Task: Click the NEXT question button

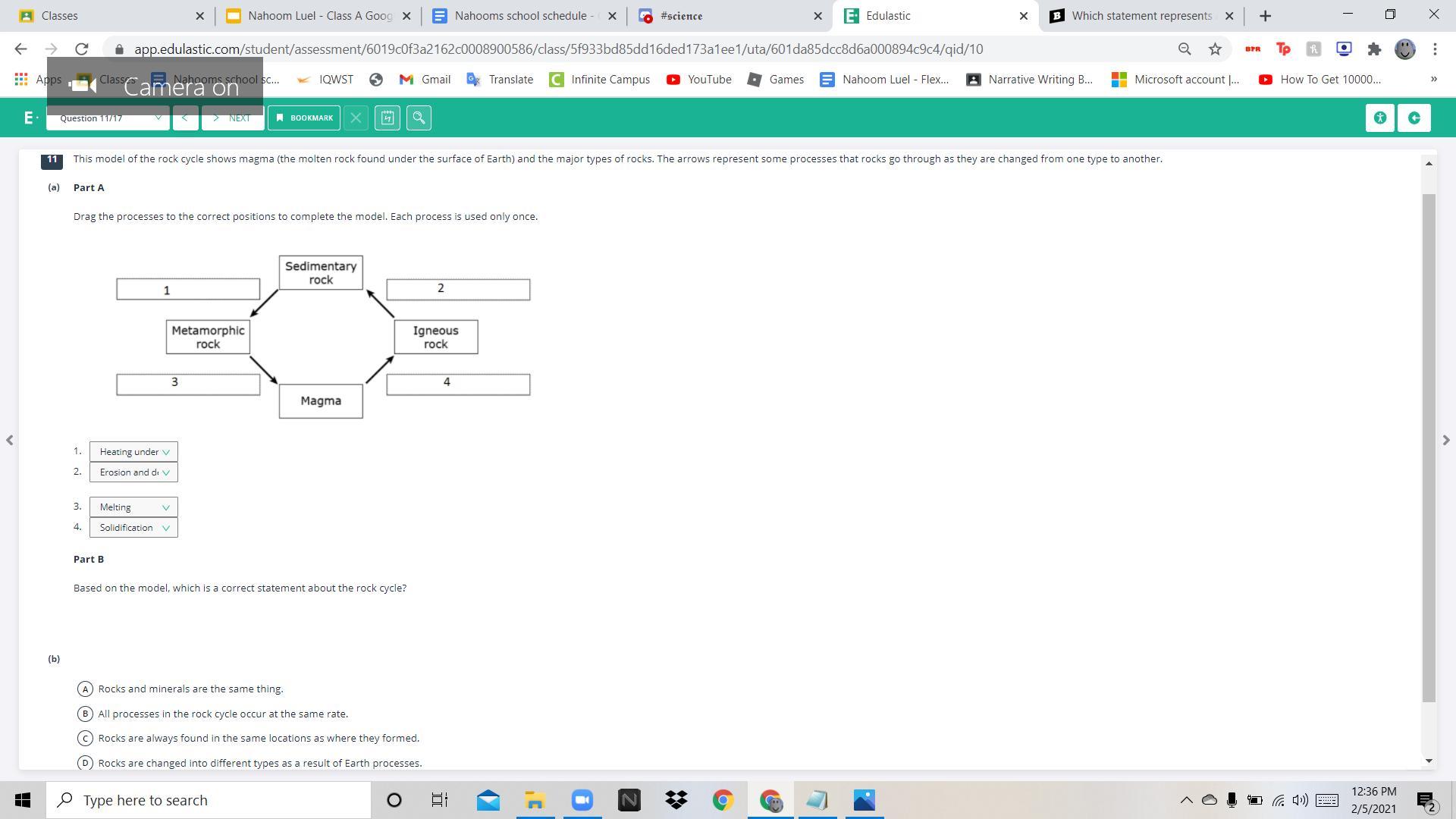Action: point(232,118)
